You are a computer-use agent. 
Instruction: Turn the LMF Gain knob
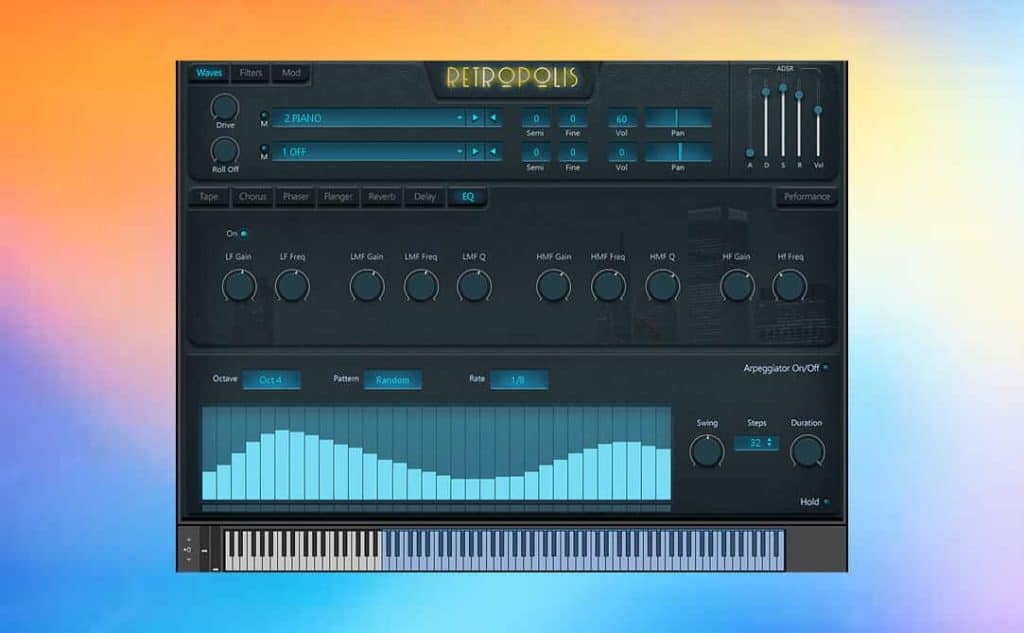366,286
